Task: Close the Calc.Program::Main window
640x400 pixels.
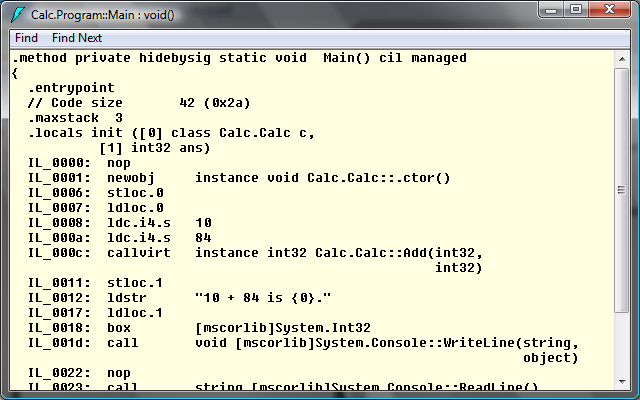Action: pos(609,10)
